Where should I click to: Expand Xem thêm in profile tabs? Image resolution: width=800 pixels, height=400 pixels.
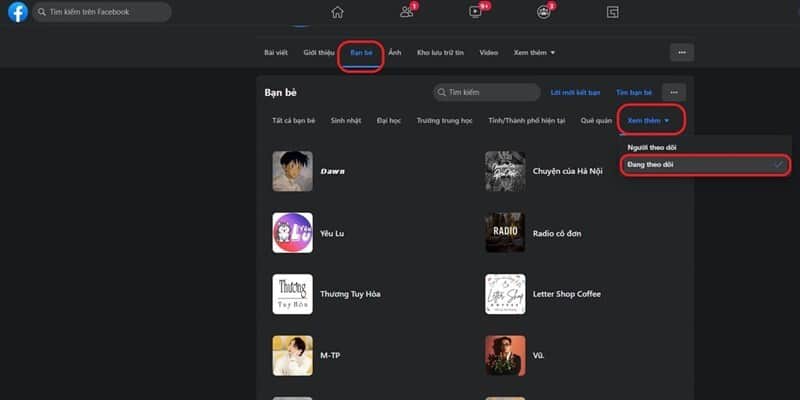coord(534,52)
